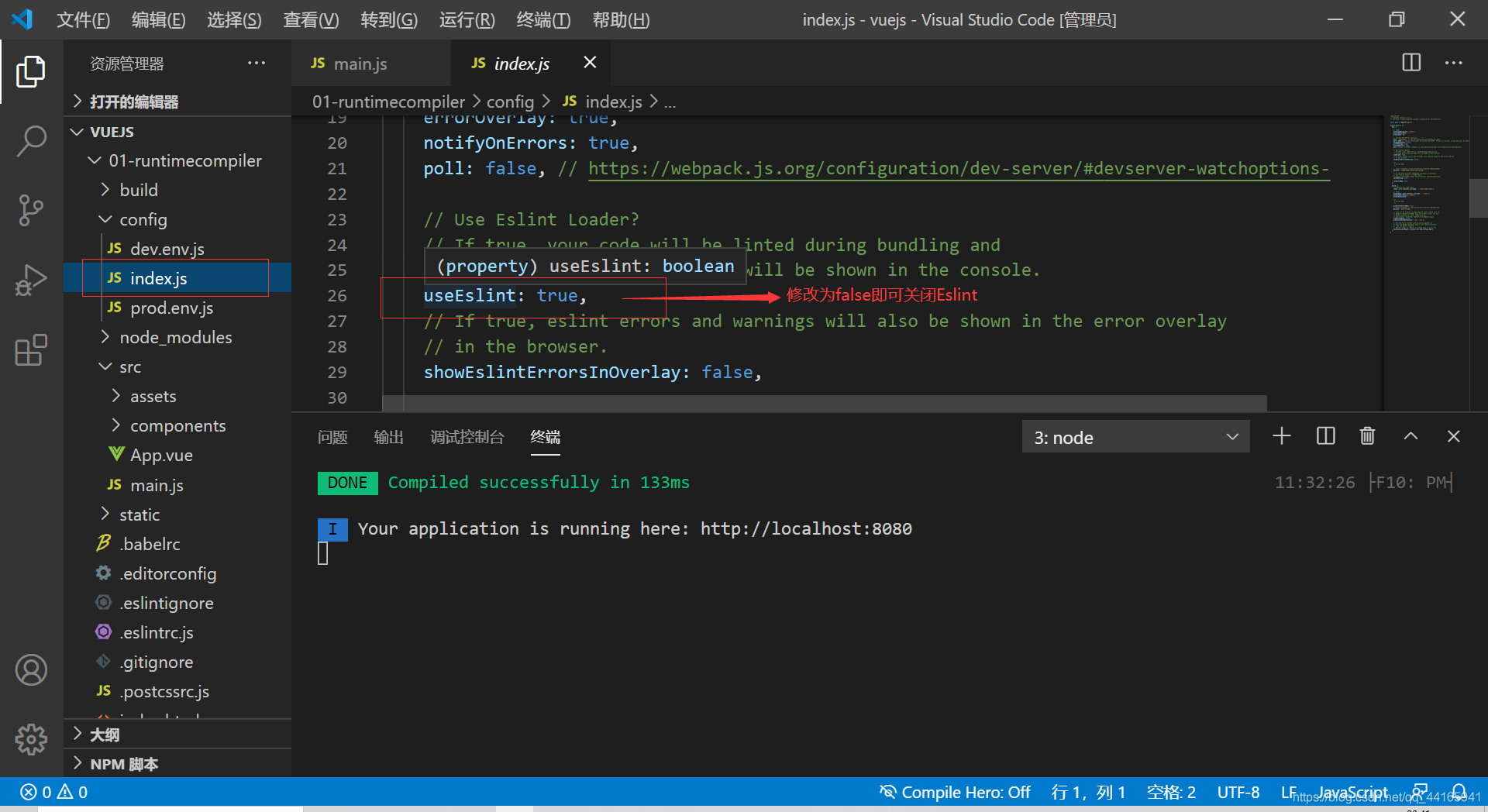1488x812 pixels.
Task: Click the feedback icon in status bar
Action: point(1421,792)
